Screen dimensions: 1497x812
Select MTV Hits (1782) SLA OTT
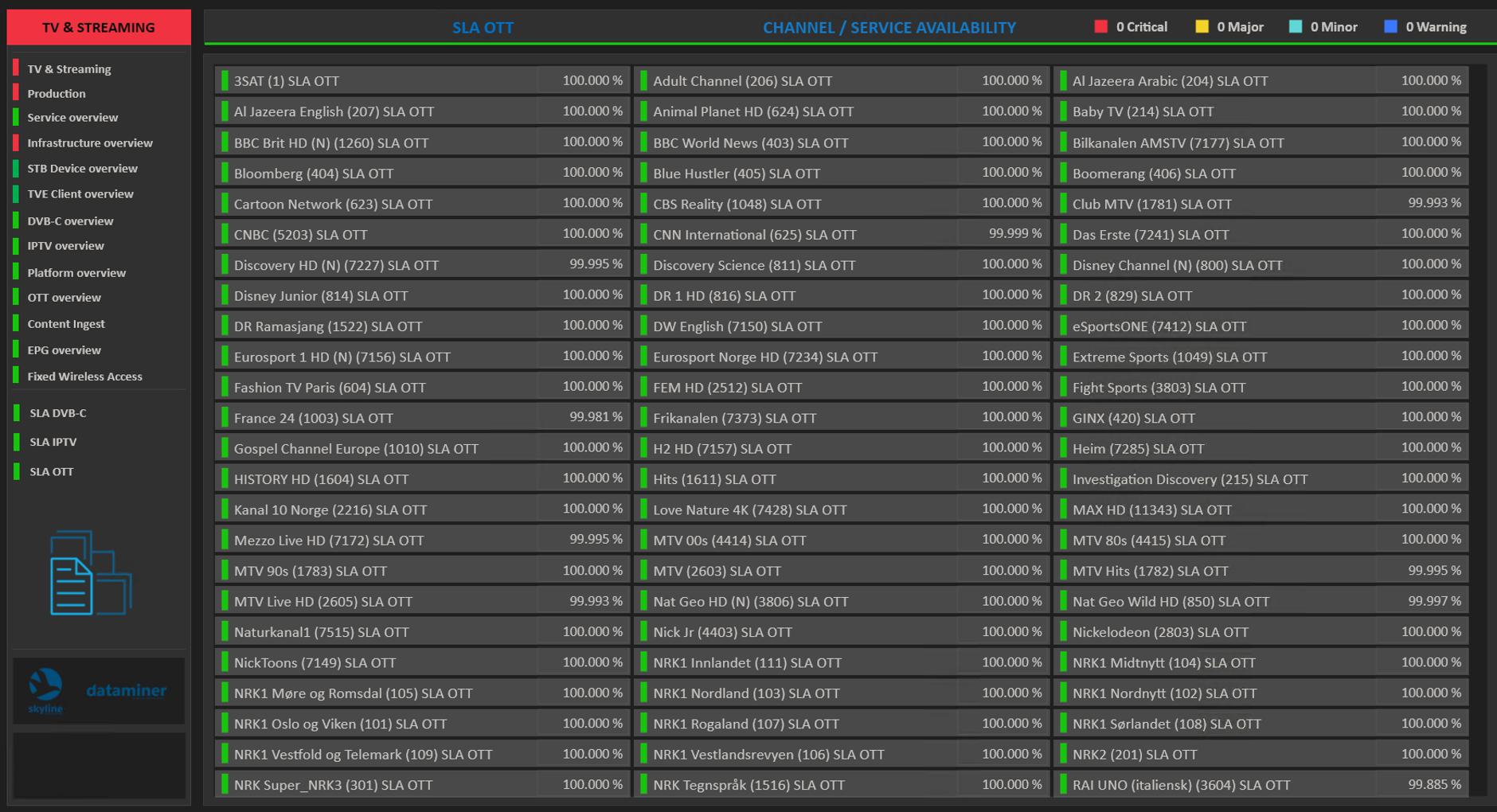point(1261,571)
